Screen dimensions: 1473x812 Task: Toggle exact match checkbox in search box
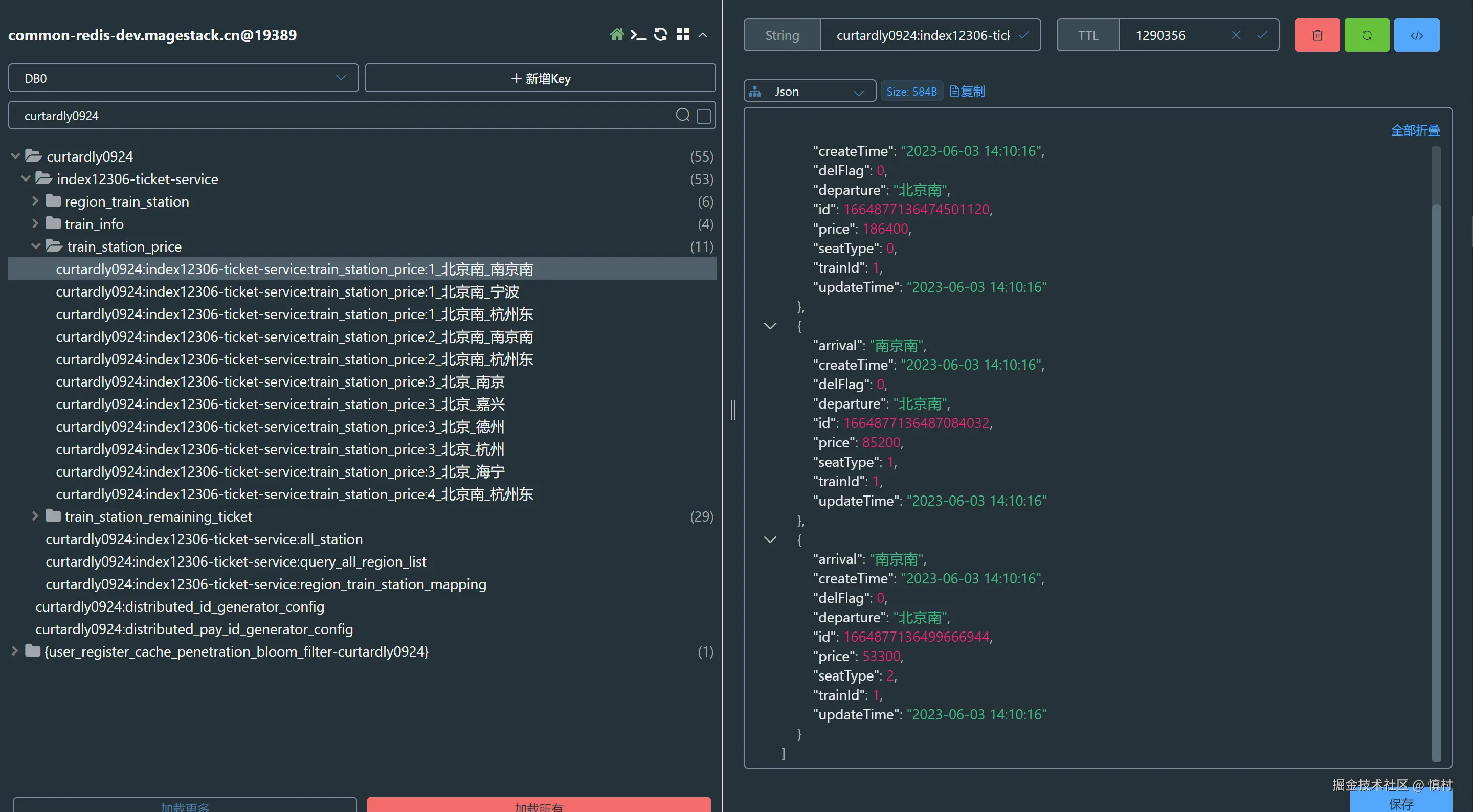[704, 116]
